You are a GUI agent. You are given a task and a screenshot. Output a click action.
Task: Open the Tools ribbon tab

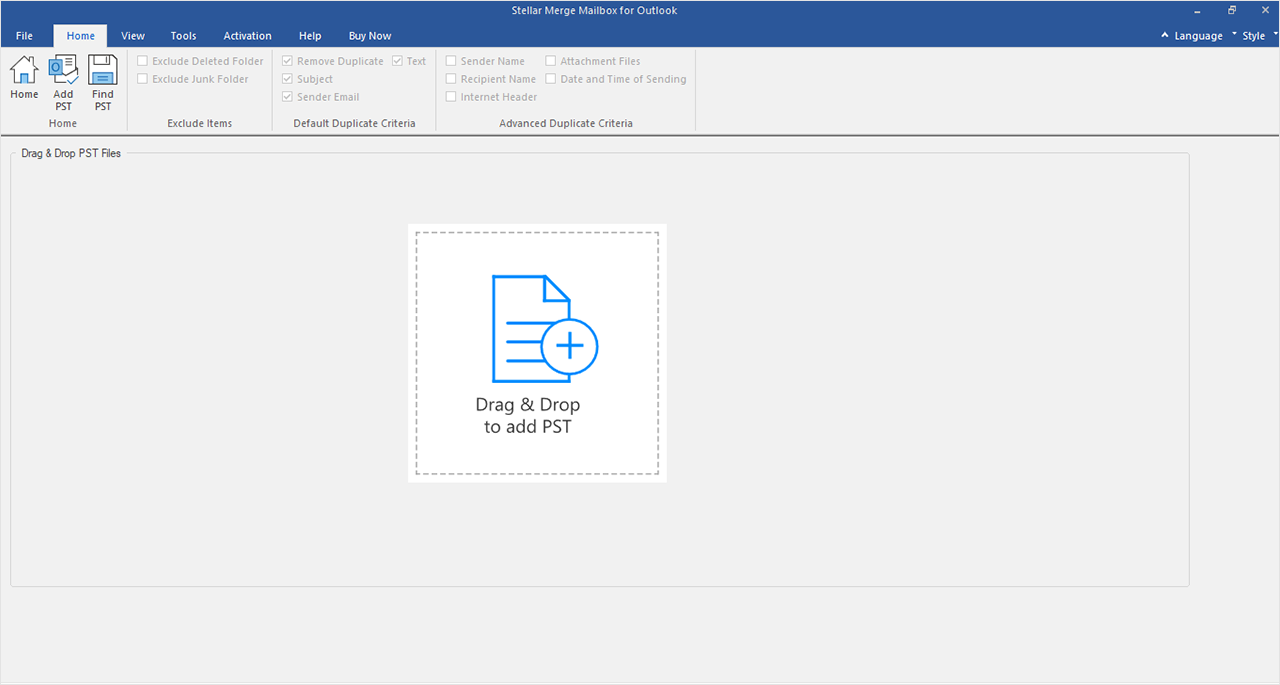click(x=183, y=36)
